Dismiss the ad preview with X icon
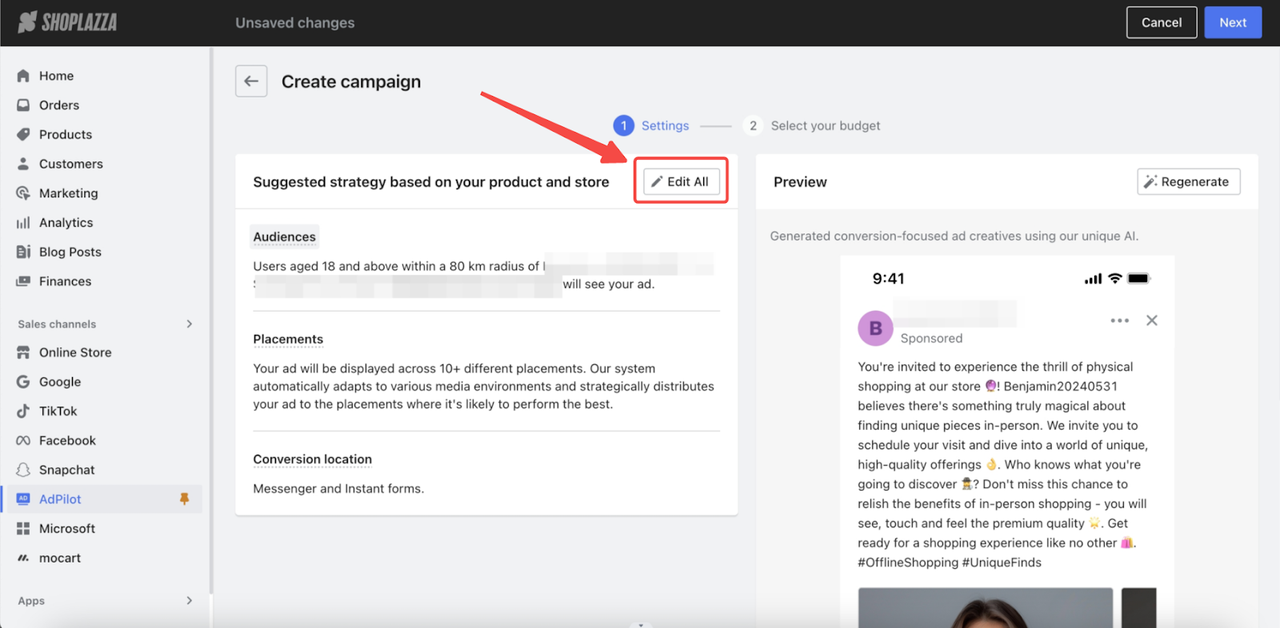Image resolution: width=1280 pixels, height=628 pixels. [1151, 320]
